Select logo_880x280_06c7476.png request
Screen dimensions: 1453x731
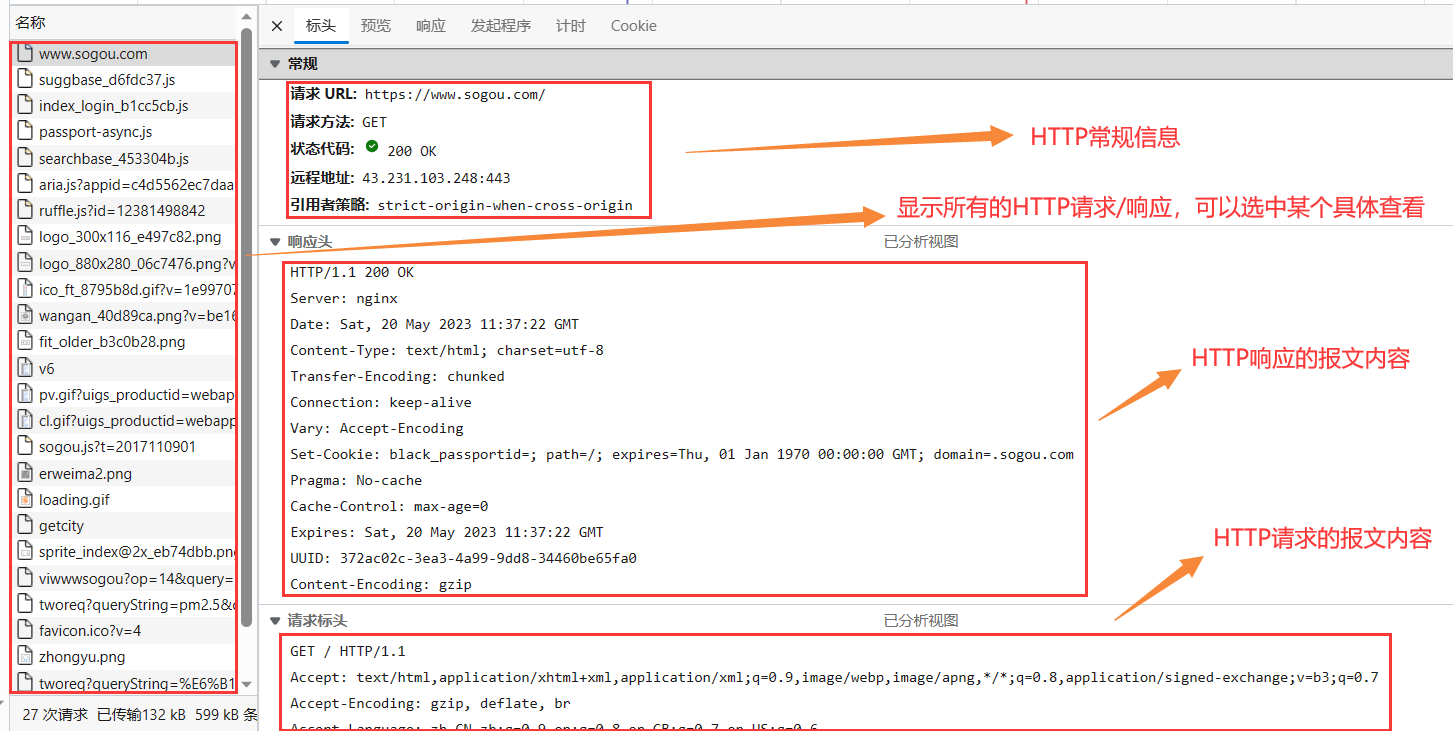[x=125, y=264]
